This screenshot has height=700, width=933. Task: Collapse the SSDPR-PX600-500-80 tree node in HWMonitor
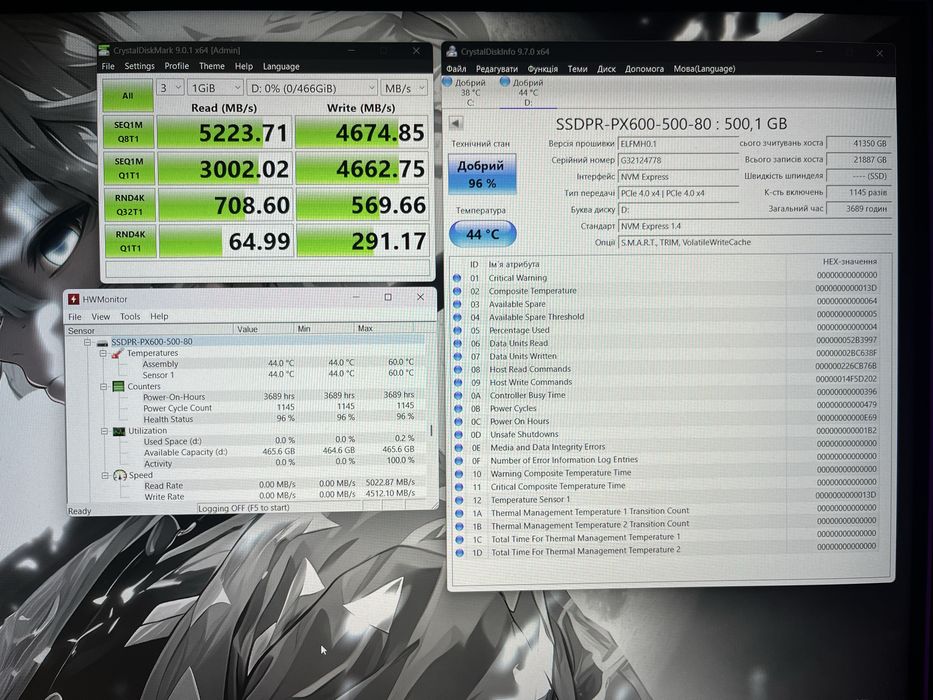87,342
